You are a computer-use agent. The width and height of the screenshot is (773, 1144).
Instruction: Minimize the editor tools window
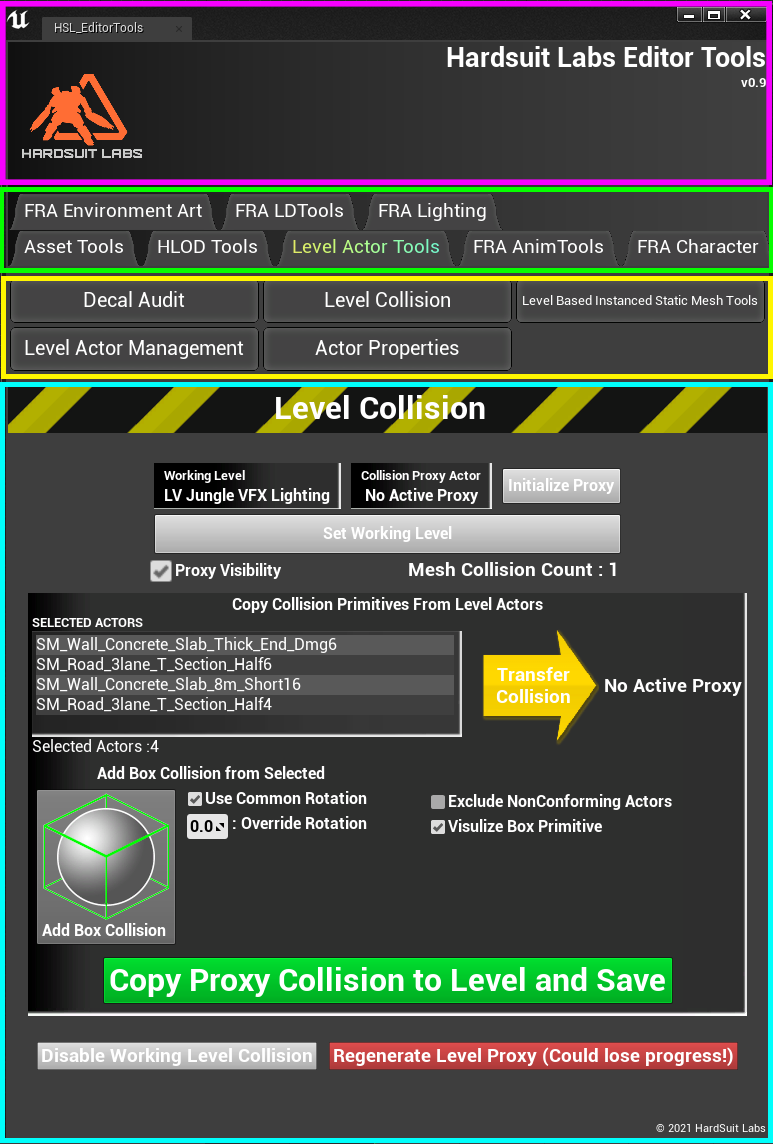[688, 15]
